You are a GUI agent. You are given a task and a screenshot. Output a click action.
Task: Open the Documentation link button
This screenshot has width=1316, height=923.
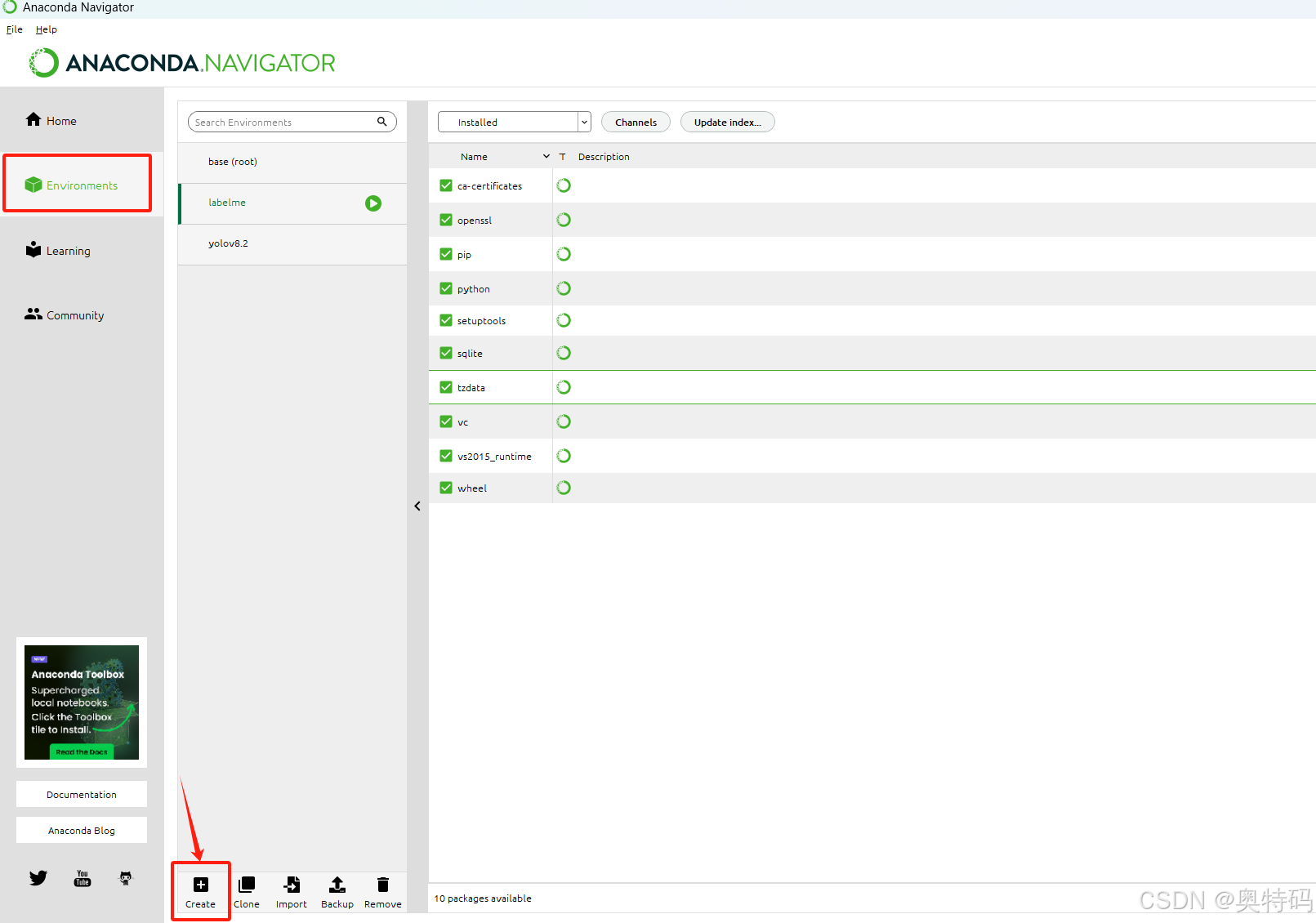click(x=82, y=794)
